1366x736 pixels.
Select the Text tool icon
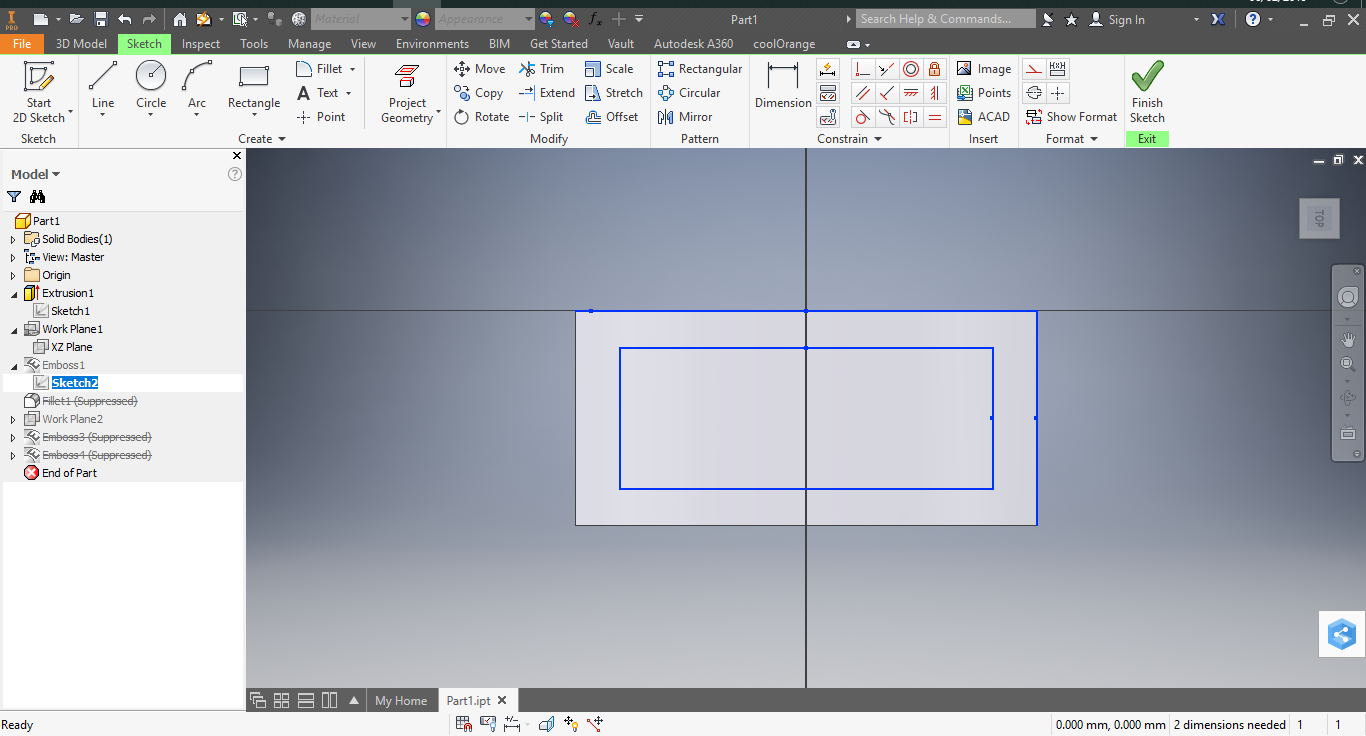pos(304,93)
